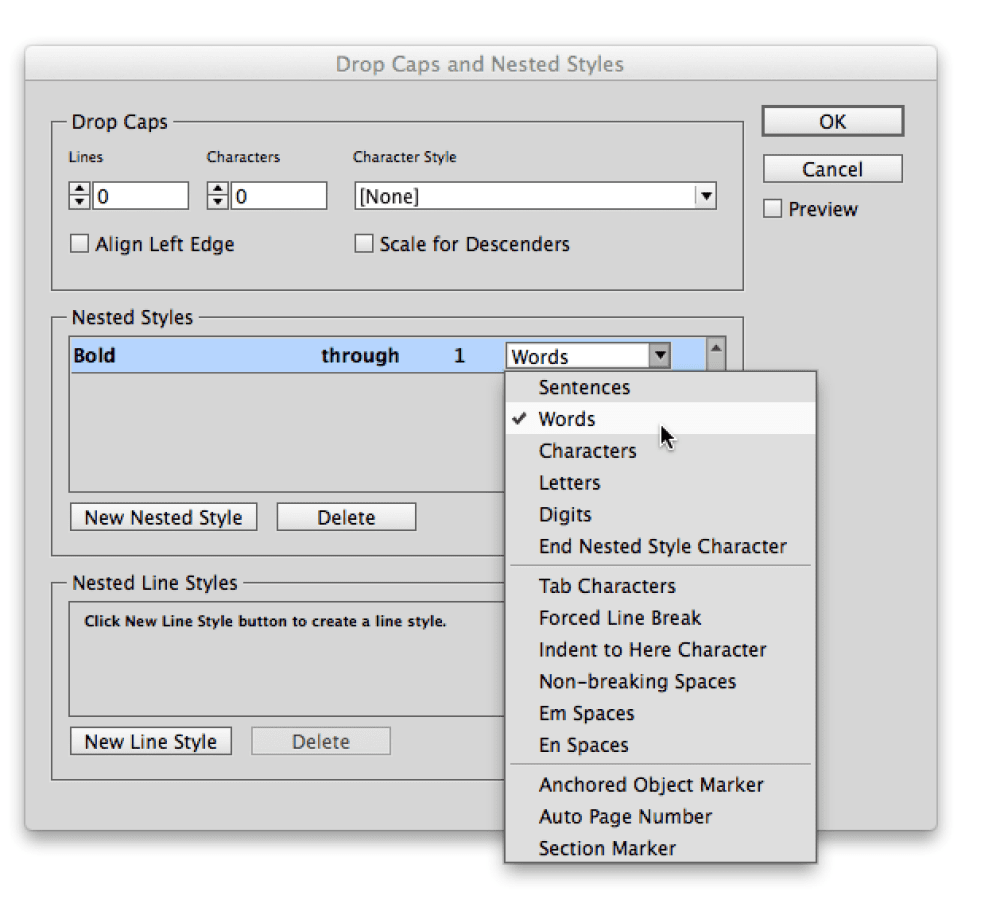The image size is (1000, 905).
Task: Click the Nested Styles list scrollbar arrow
Action: point(717,346)
